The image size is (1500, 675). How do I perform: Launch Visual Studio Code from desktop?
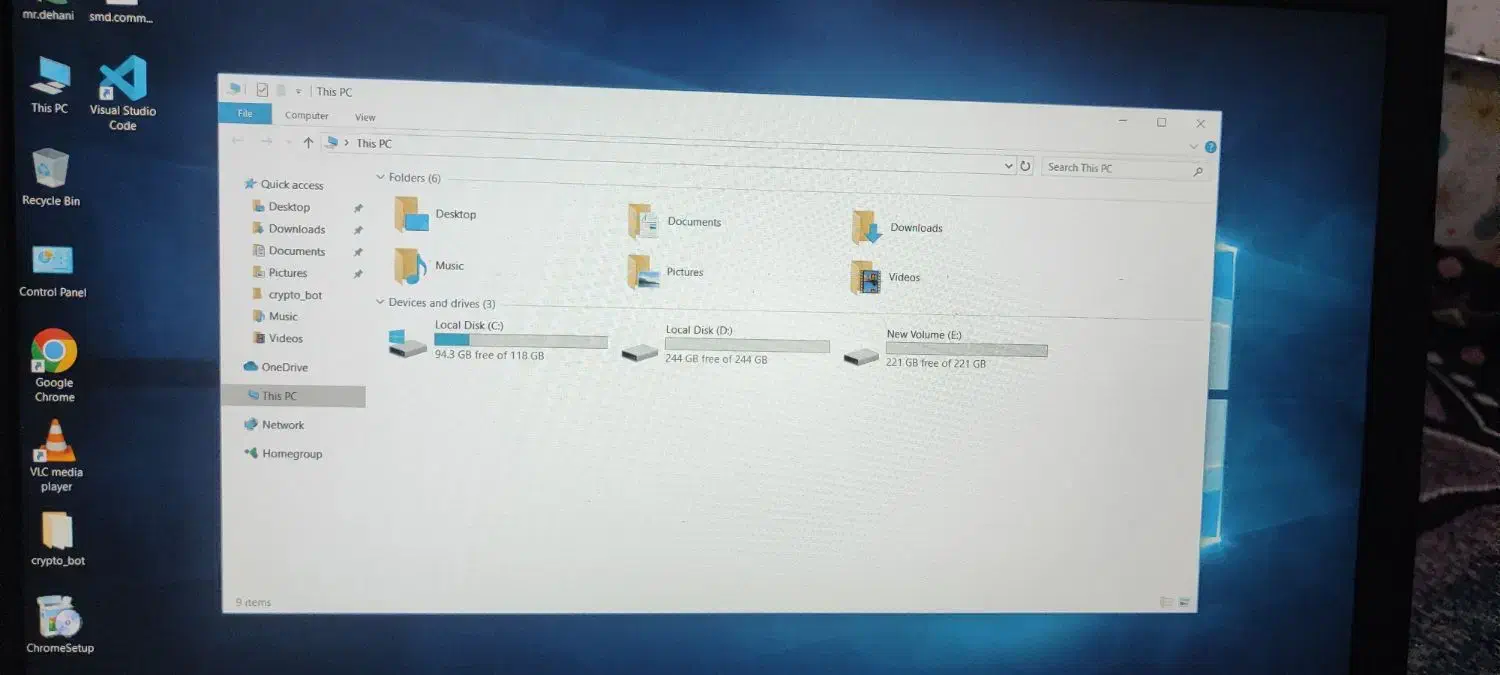(x=122, y=93)
